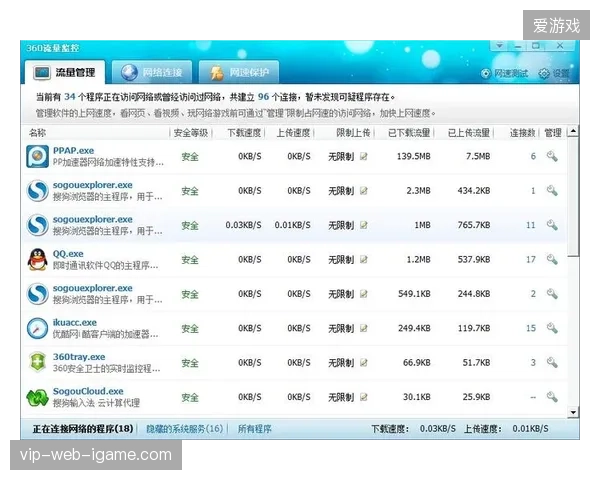600x480 pixels.
Task: Click the QQ.exe name link
Action: coord(68,254)
